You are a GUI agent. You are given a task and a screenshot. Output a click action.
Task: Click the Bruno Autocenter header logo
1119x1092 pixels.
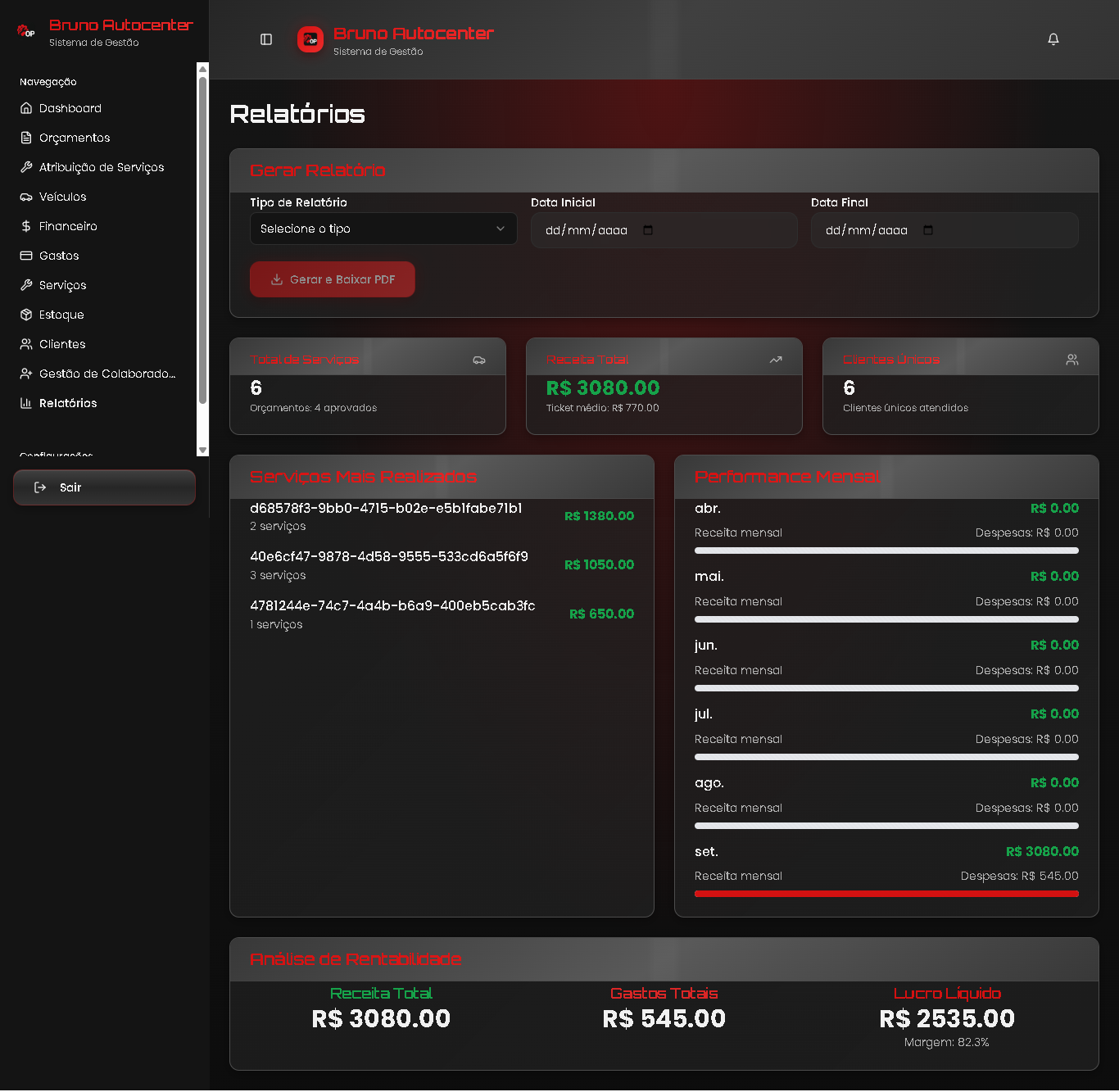pyautogui.click(x=310, y=39)
